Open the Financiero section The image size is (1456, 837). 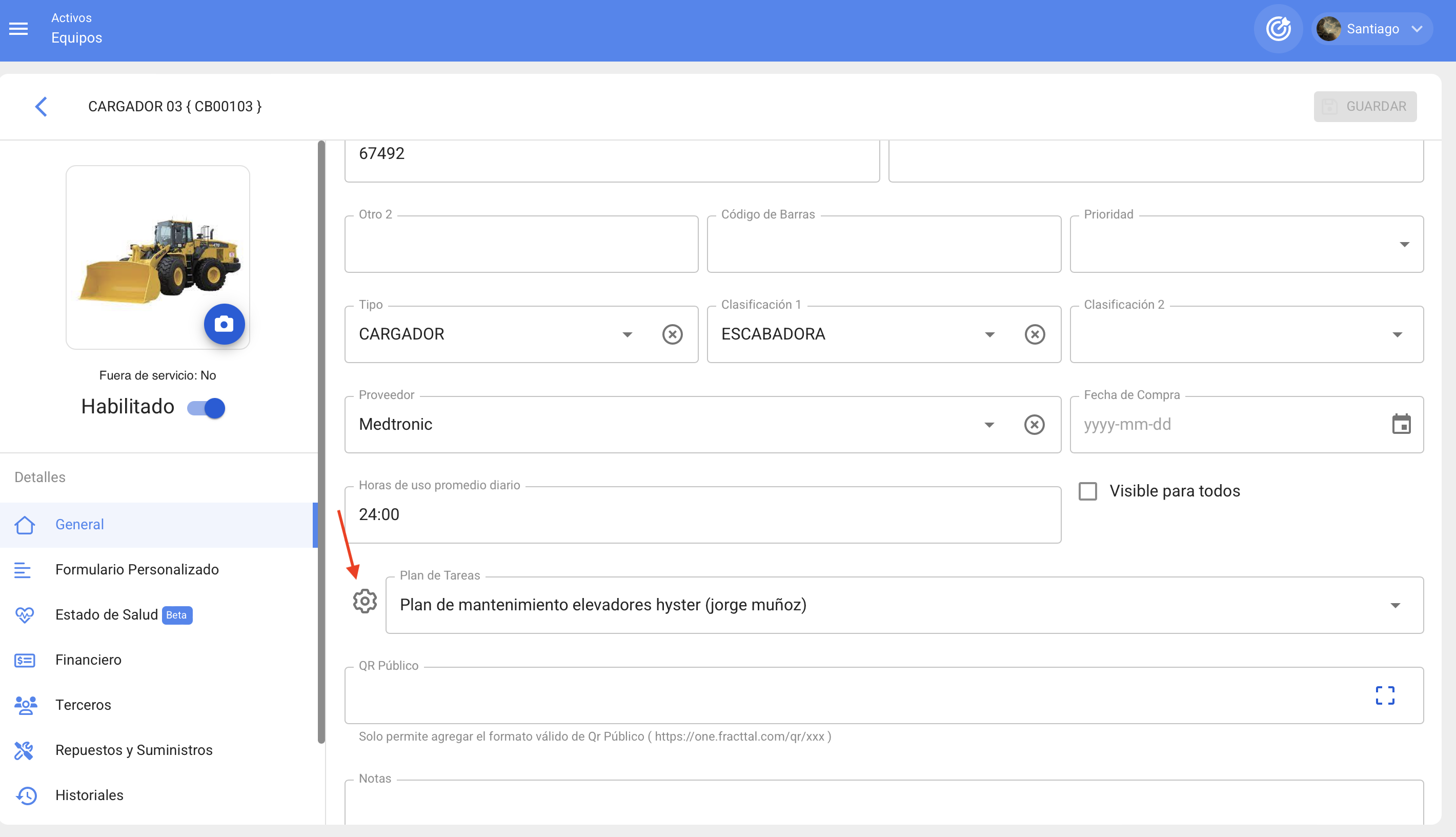point(88,660)
